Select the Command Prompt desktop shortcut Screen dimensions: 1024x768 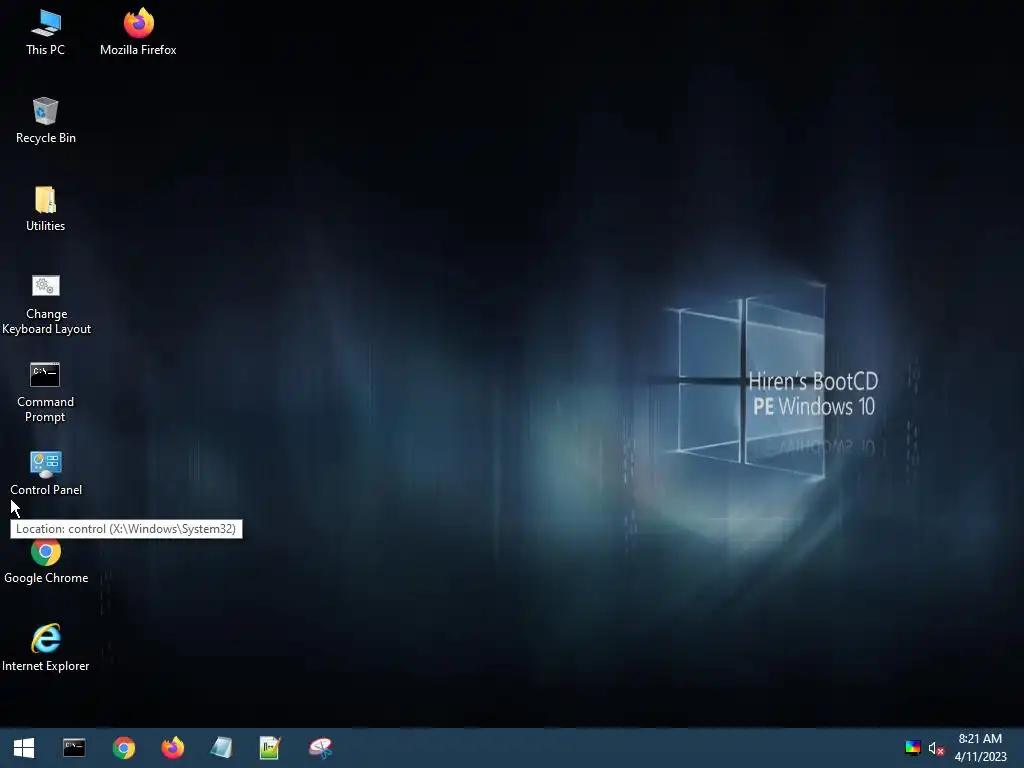point(45,392)
